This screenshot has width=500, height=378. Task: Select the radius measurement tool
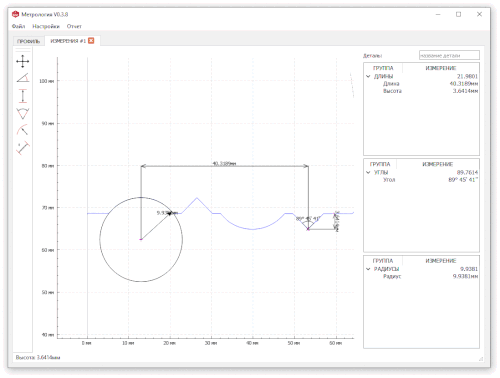pyautogui.click(x=23, y=130)
